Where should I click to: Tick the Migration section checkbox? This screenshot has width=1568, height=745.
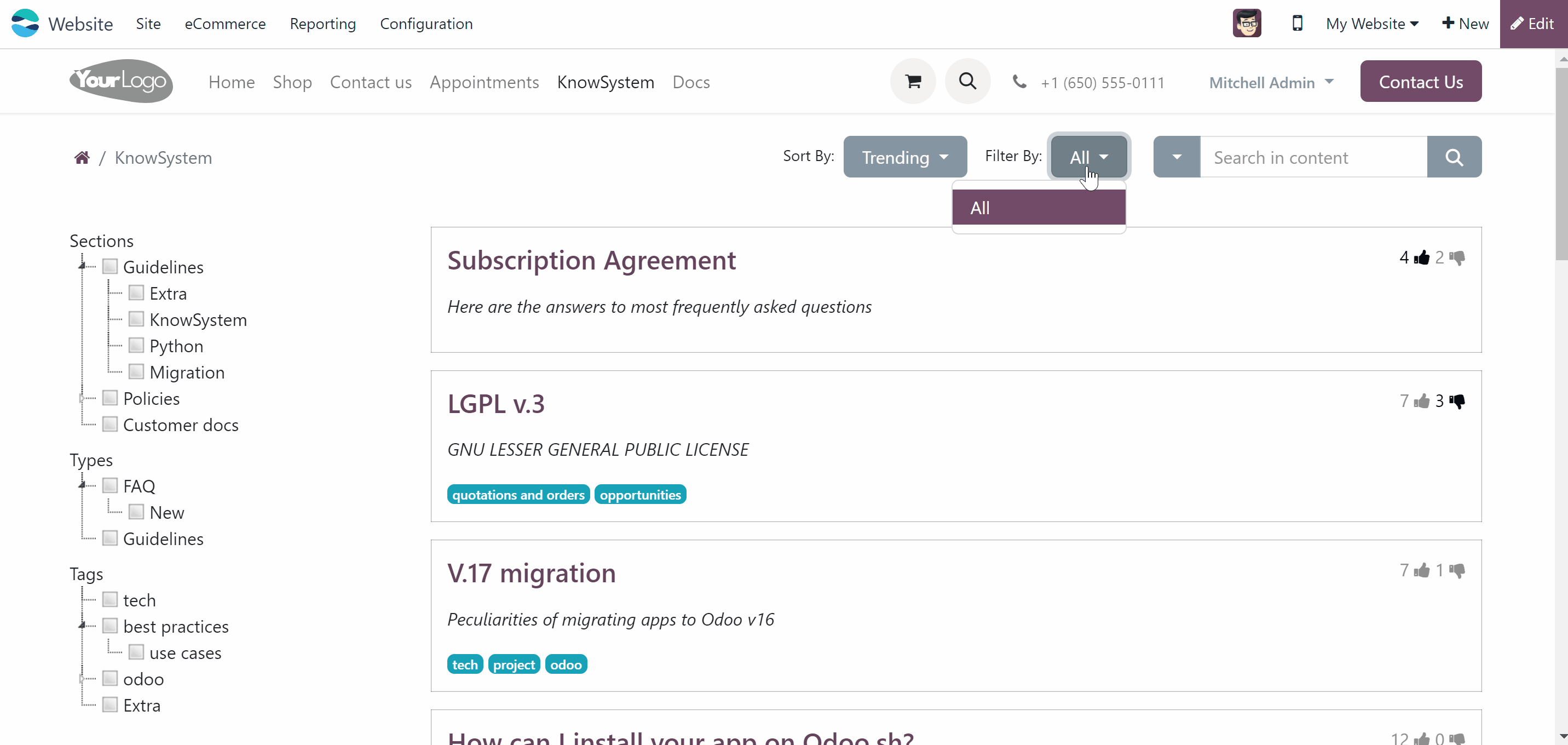(136, 371)
